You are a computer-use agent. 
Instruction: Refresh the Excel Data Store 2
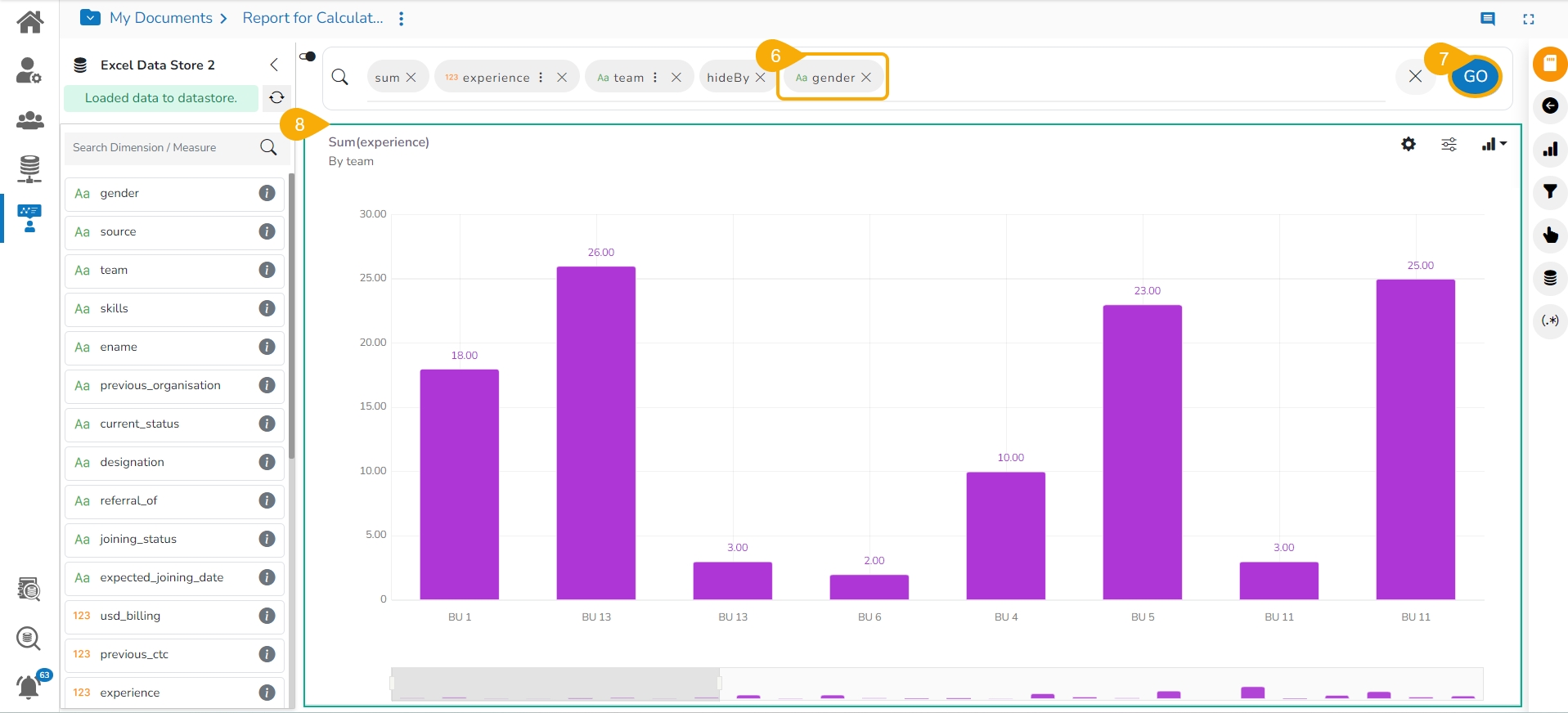click(276, 98)
